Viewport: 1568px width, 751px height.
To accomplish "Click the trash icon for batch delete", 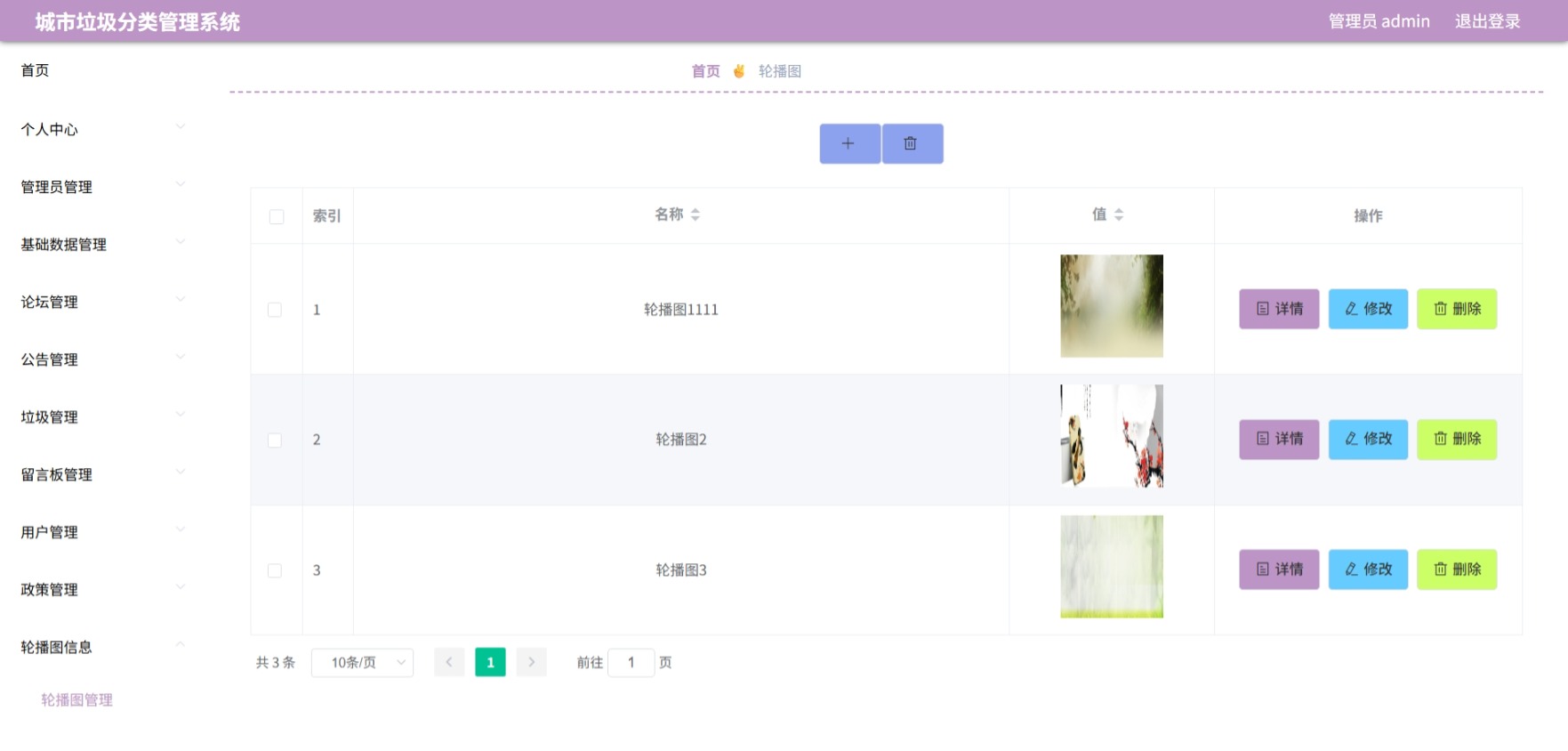I will click(913, 143).
